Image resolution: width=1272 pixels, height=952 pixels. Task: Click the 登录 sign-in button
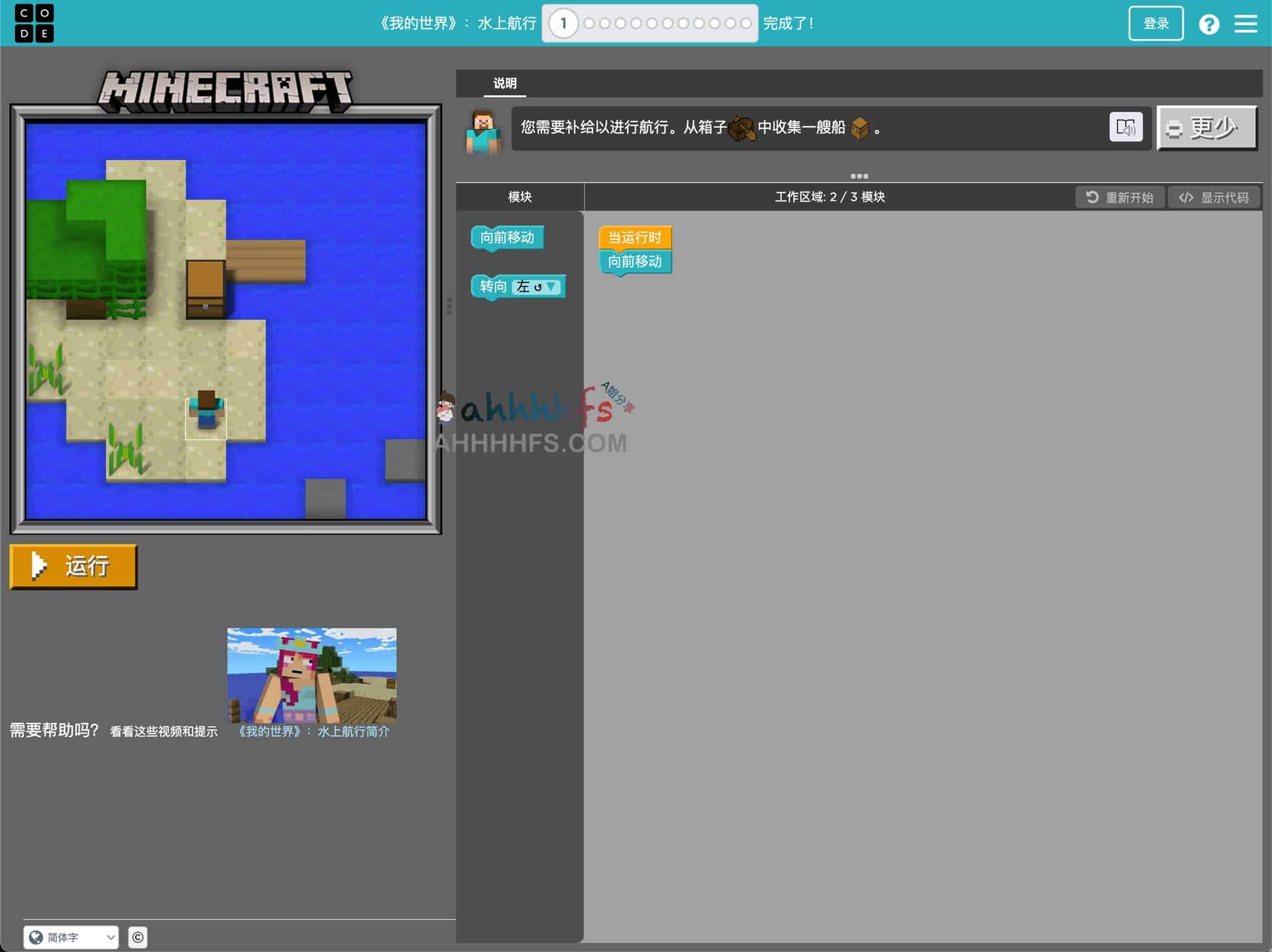click(x=1155, y=24)
